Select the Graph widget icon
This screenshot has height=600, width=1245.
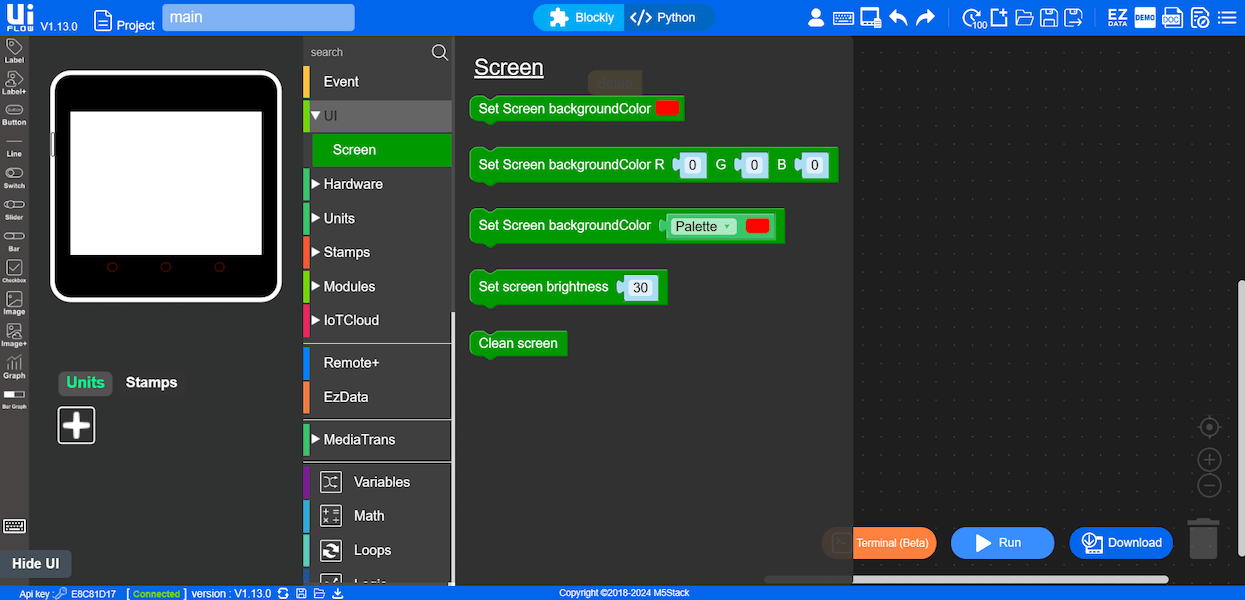(14, 367)
